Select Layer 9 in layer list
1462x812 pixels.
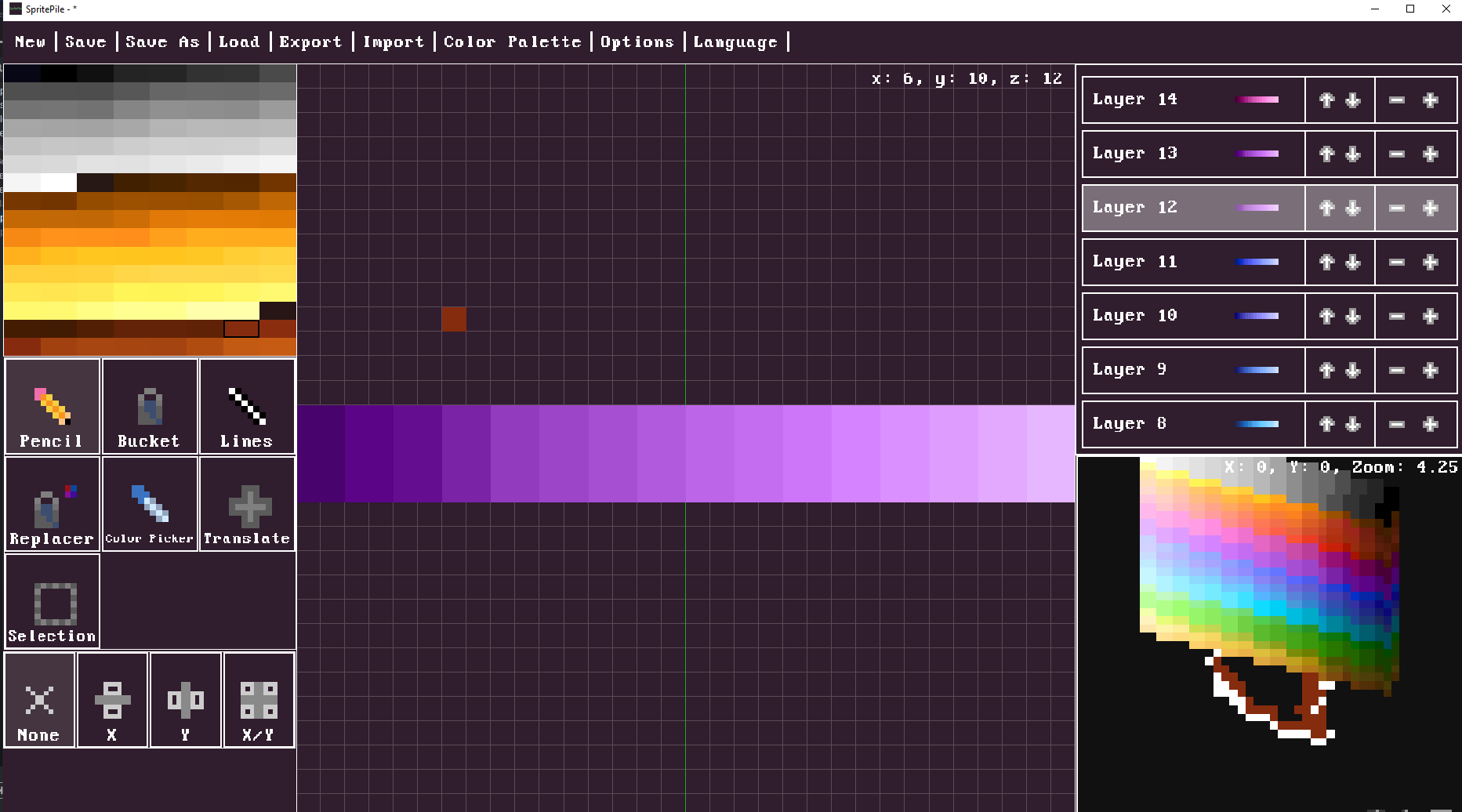[1193, 370]
